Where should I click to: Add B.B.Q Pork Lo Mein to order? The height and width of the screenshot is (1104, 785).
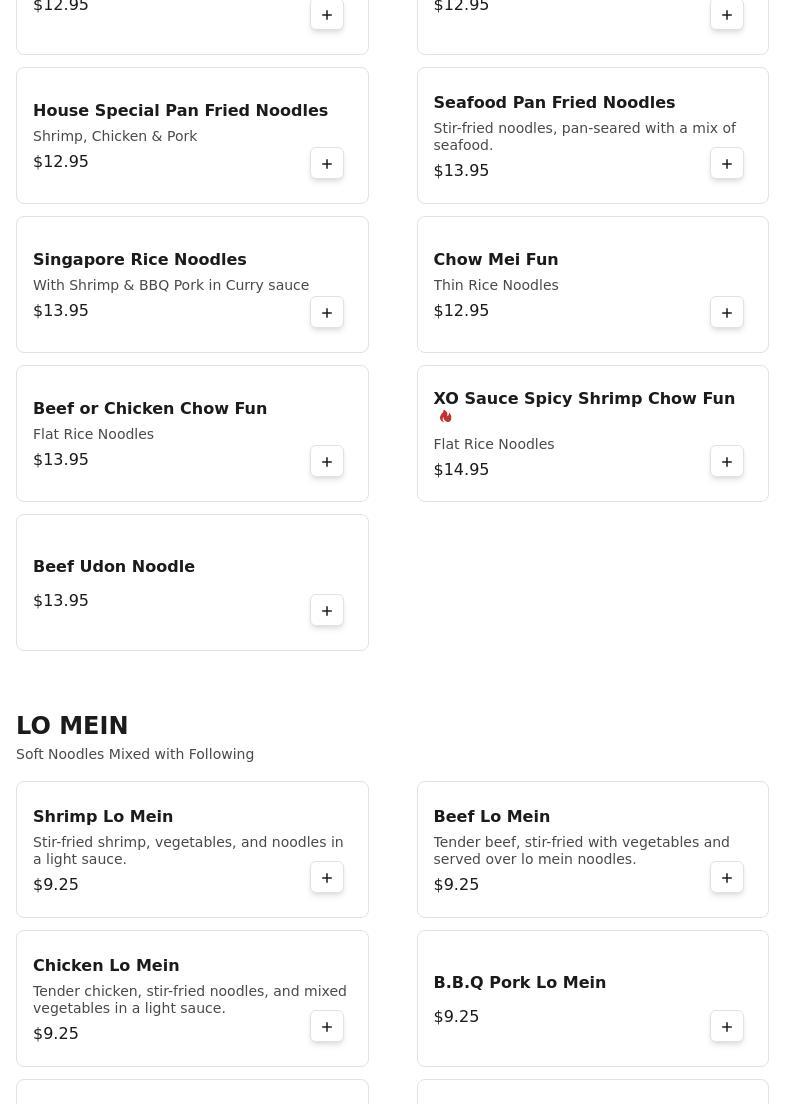(727, 1026)
